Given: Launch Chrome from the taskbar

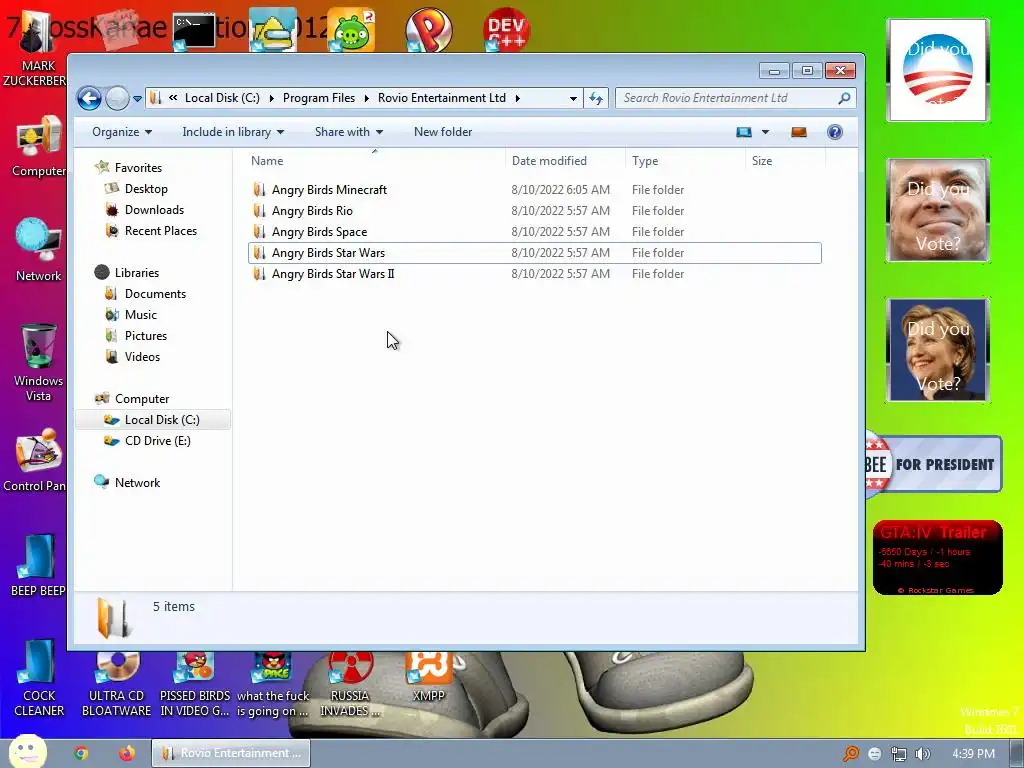Looking at the screenshot, I should click(x=81, y=753).
